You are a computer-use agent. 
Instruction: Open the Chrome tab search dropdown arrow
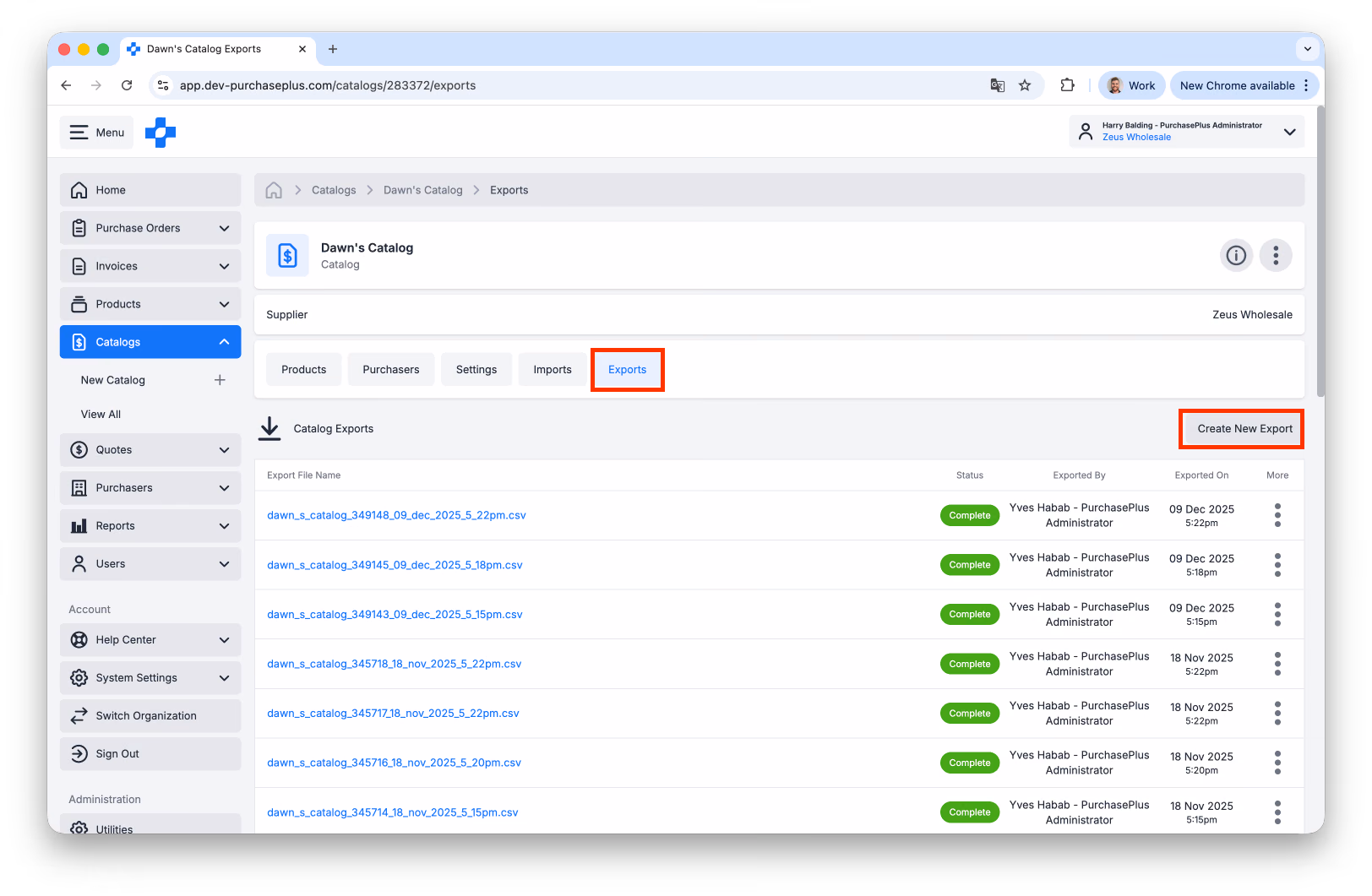point(1308,49)
